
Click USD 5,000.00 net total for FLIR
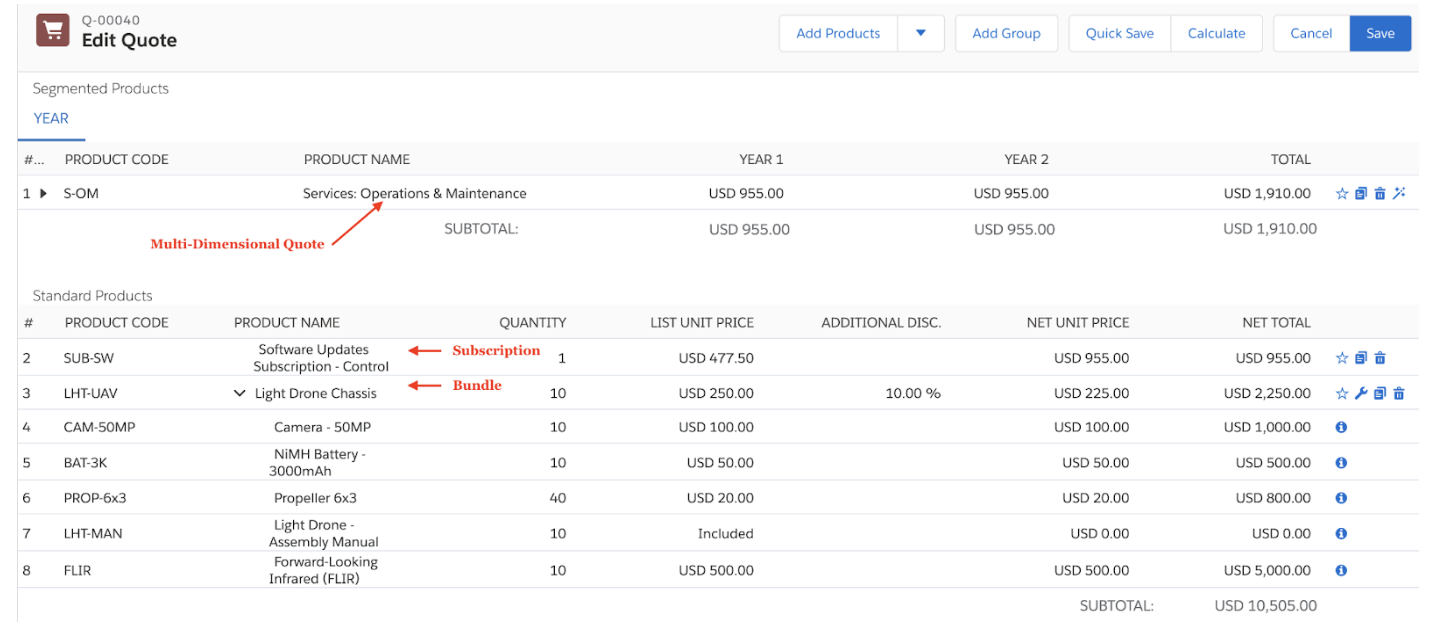pos(1267,571)
